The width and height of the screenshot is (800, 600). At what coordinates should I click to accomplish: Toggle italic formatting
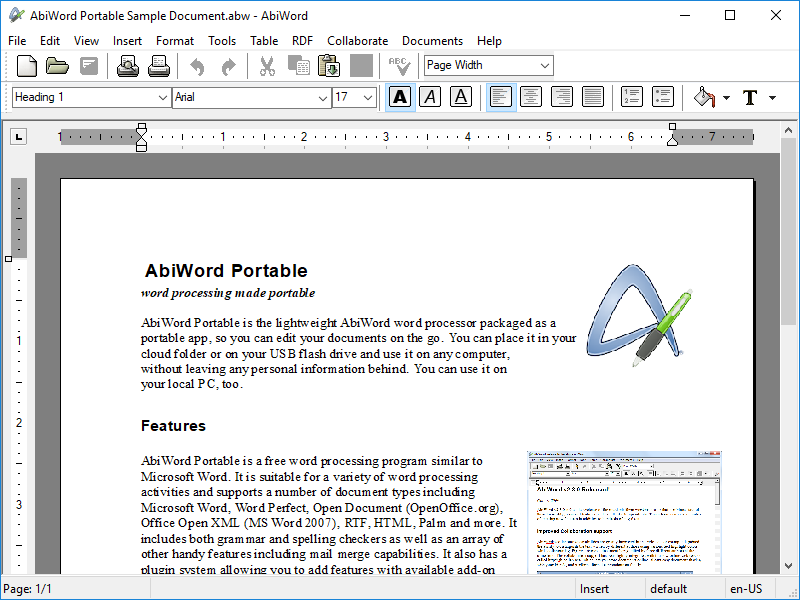point(430,97)
